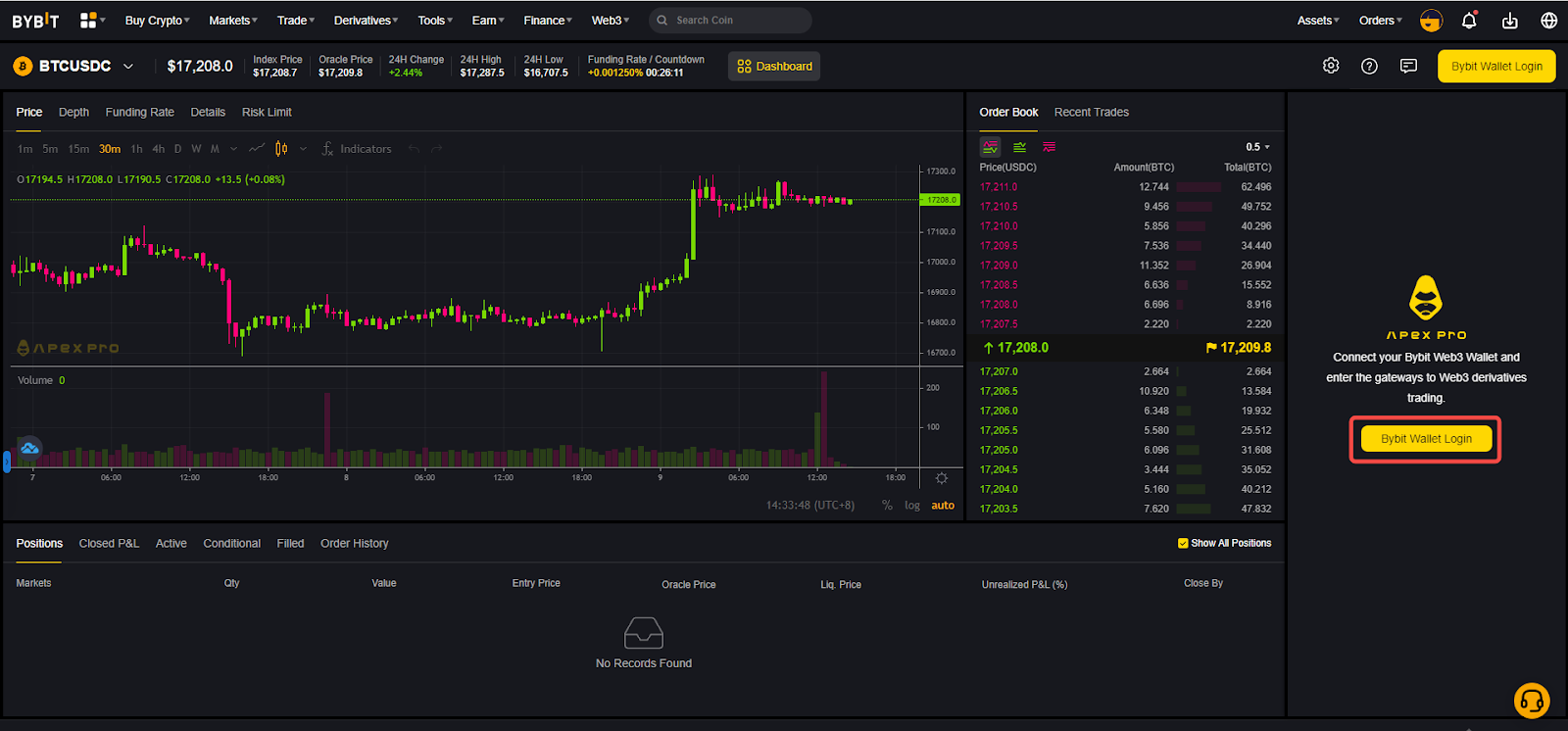The width and height of the screenshot is (1568, 731).
Task: Click the oracle price flag icon 17,209.8
Action: pos(1211,348)
